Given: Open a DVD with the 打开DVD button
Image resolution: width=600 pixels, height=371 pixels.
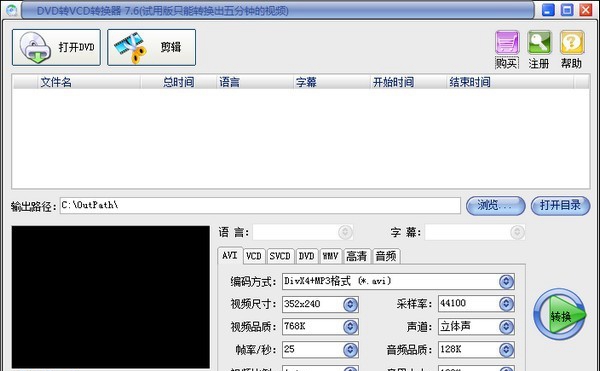Looking at the screenshot, I should click(56, 47).
